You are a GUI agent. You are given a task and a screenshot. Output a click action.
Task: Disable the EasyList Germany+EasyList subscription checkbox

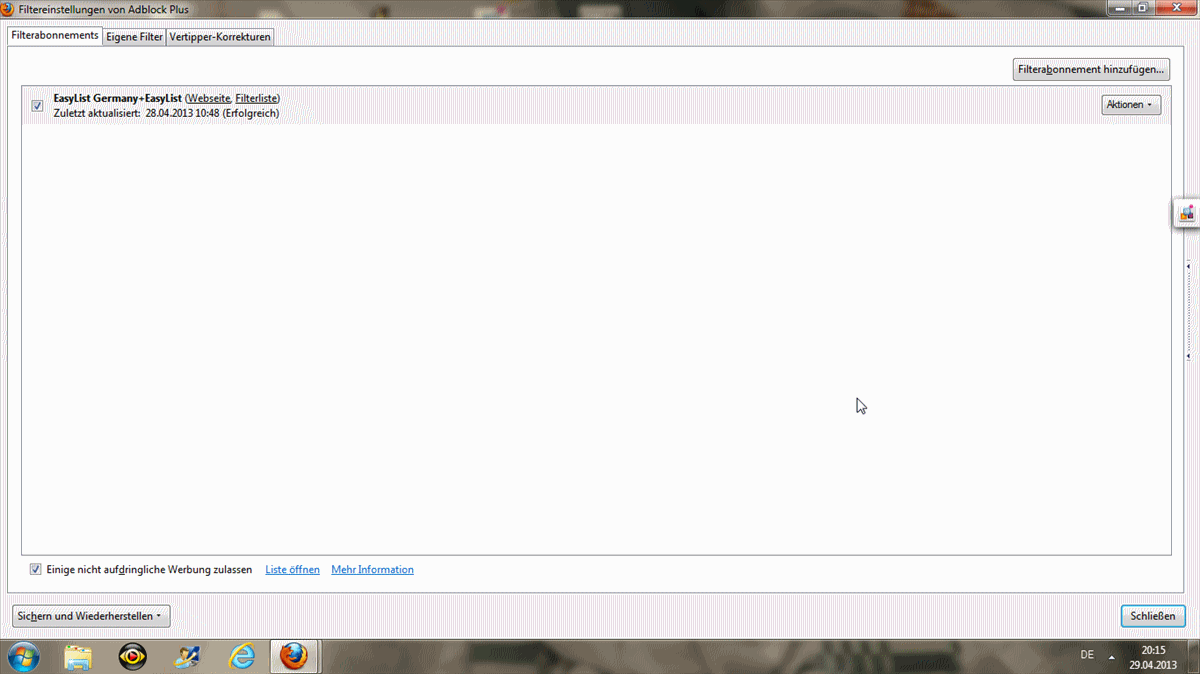[x=37, y=106]
